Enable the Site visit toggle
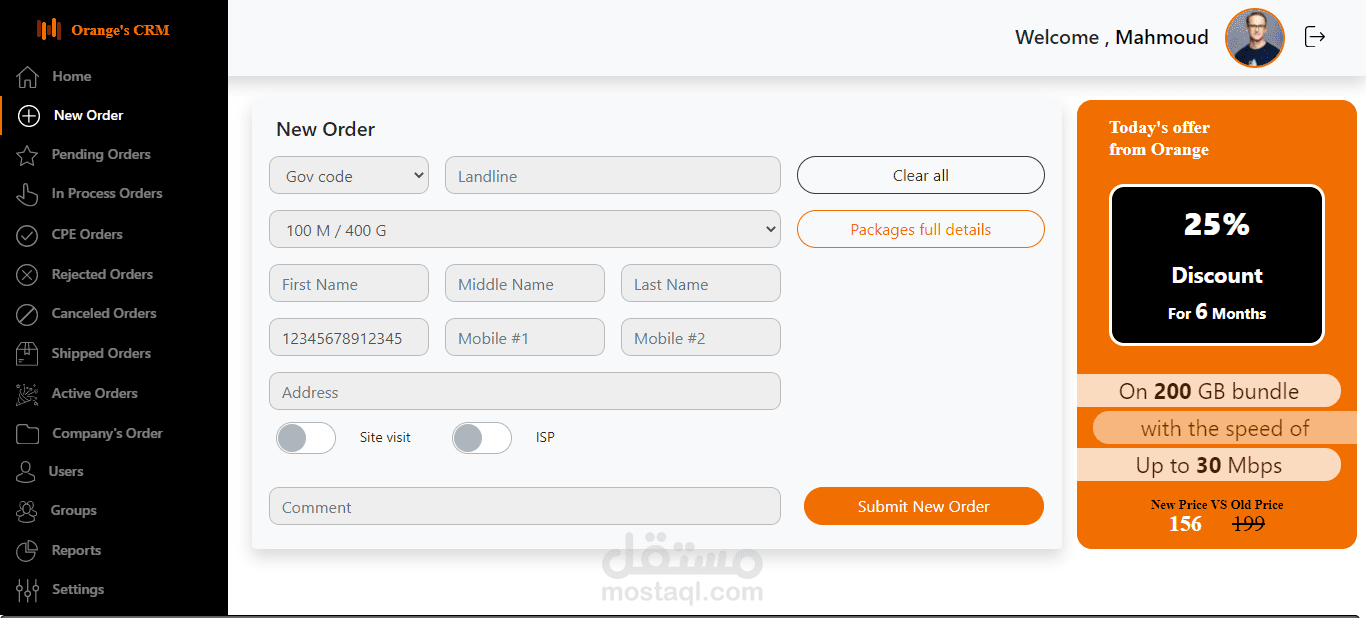 pos(306,438)
